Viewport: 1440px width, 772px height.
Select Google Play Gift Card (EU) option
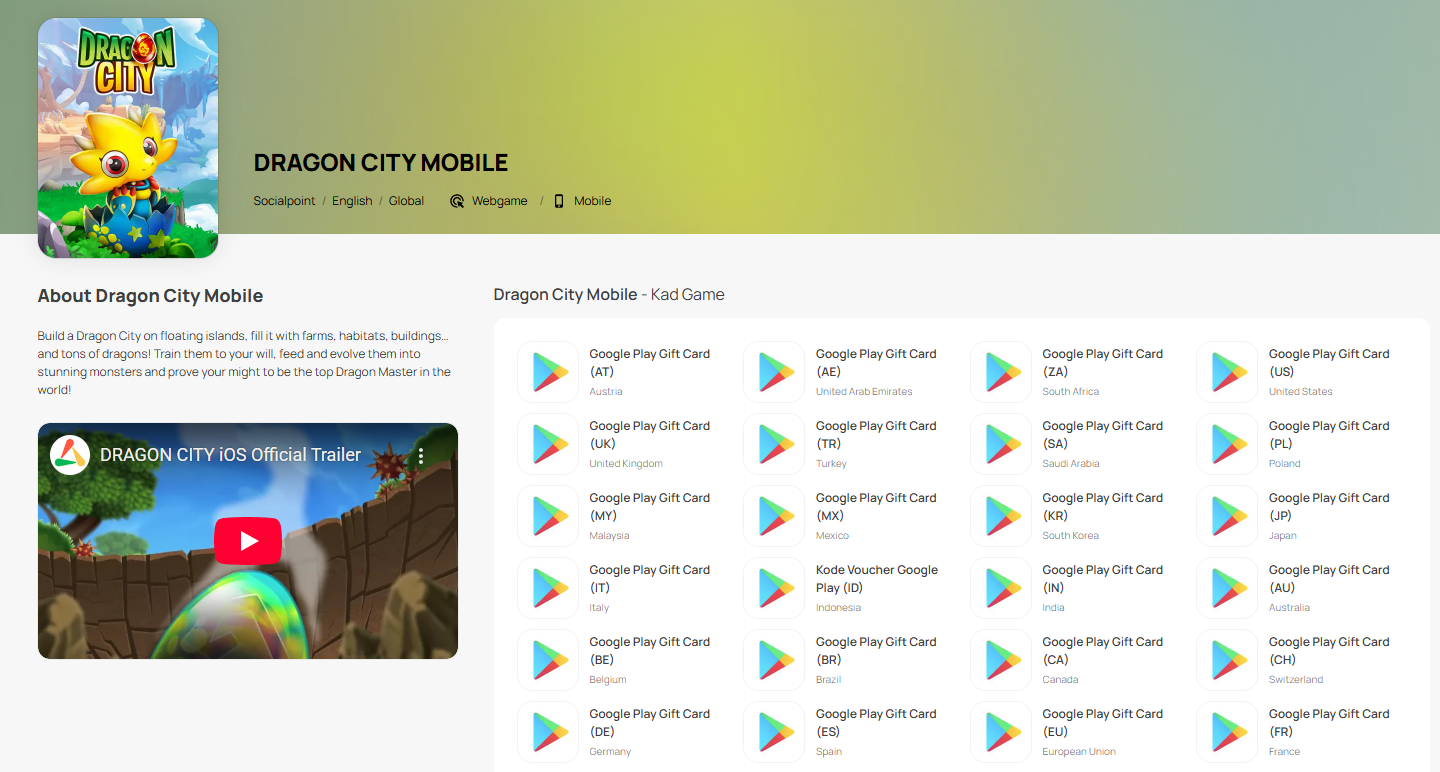coord(1102,722)
